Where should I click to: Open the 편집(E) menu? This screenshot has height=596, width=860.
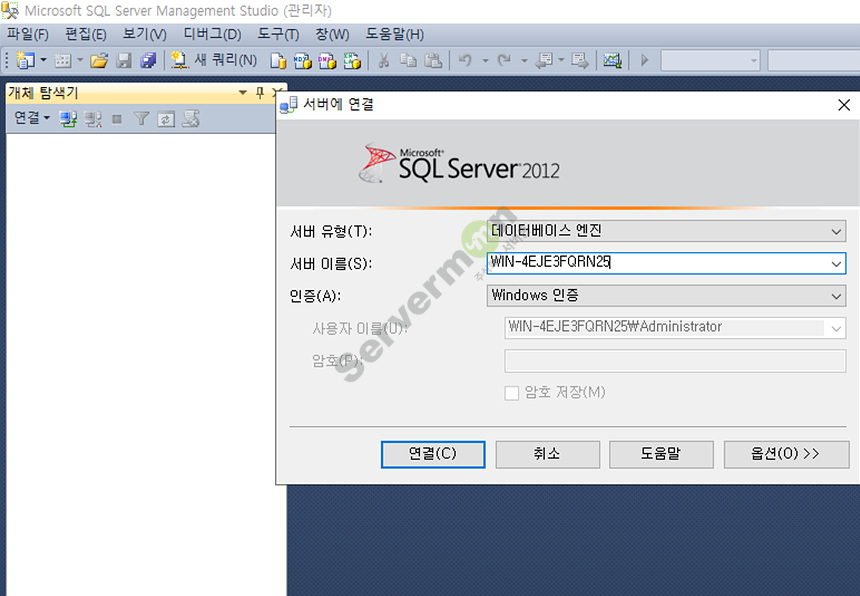click(86, 35)
